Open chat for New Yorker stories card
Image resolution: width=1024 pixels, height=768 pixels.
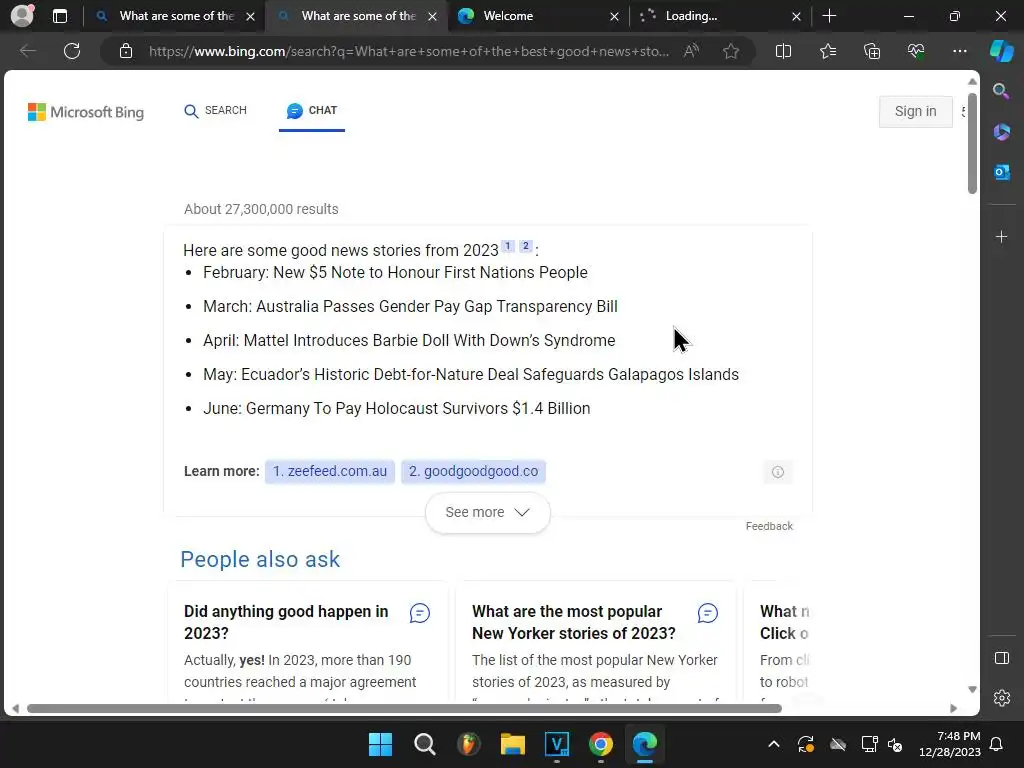tap(707, 613)
